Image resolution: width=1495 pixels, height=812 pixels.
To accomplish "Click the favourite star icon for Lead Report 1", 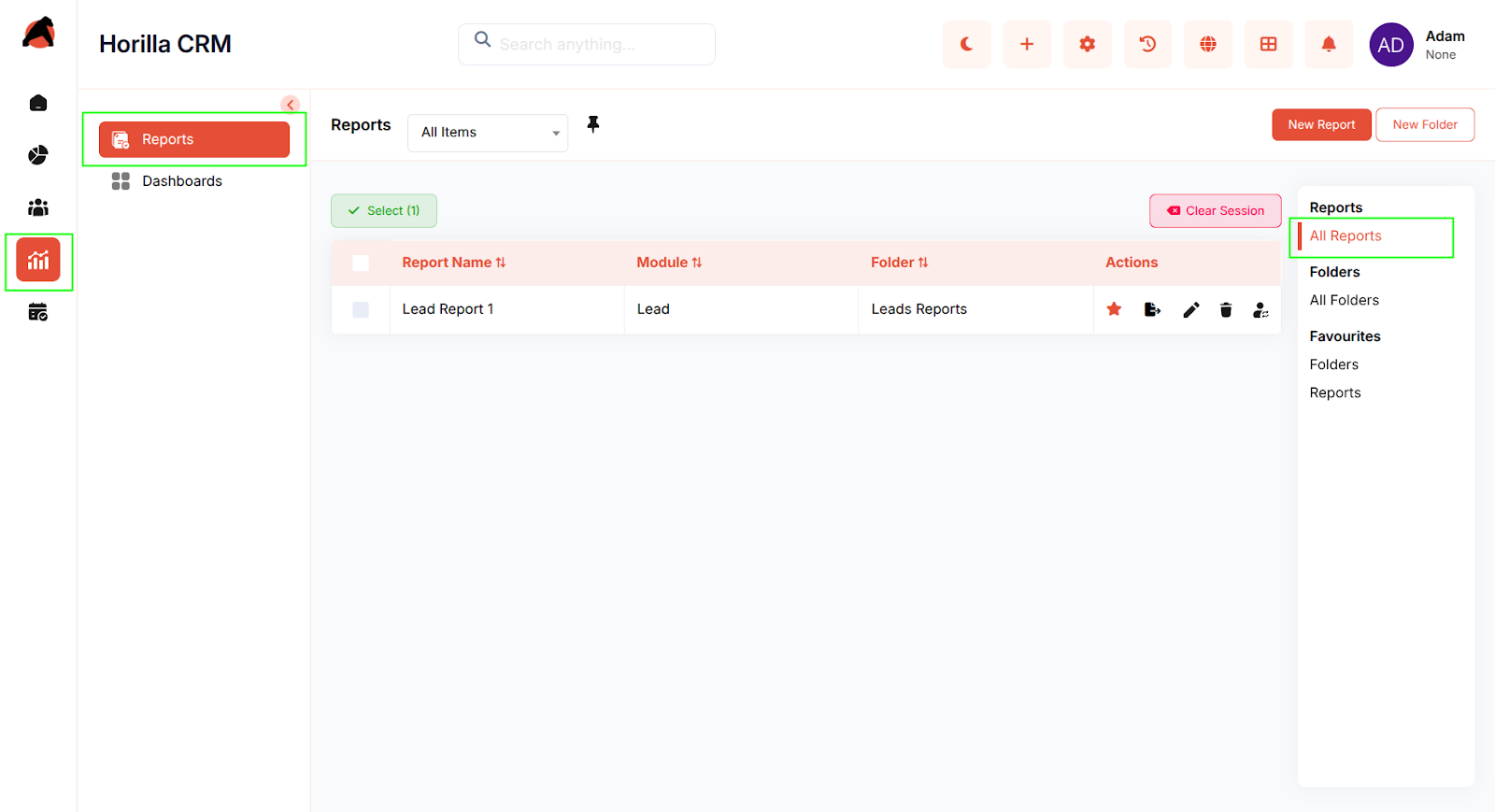I will 1114,309.
